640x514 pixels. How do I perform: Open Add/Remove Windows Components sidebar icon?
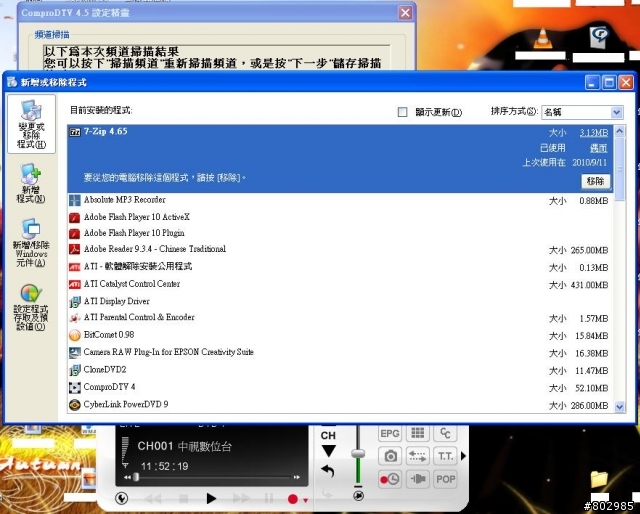coord(31,243)
